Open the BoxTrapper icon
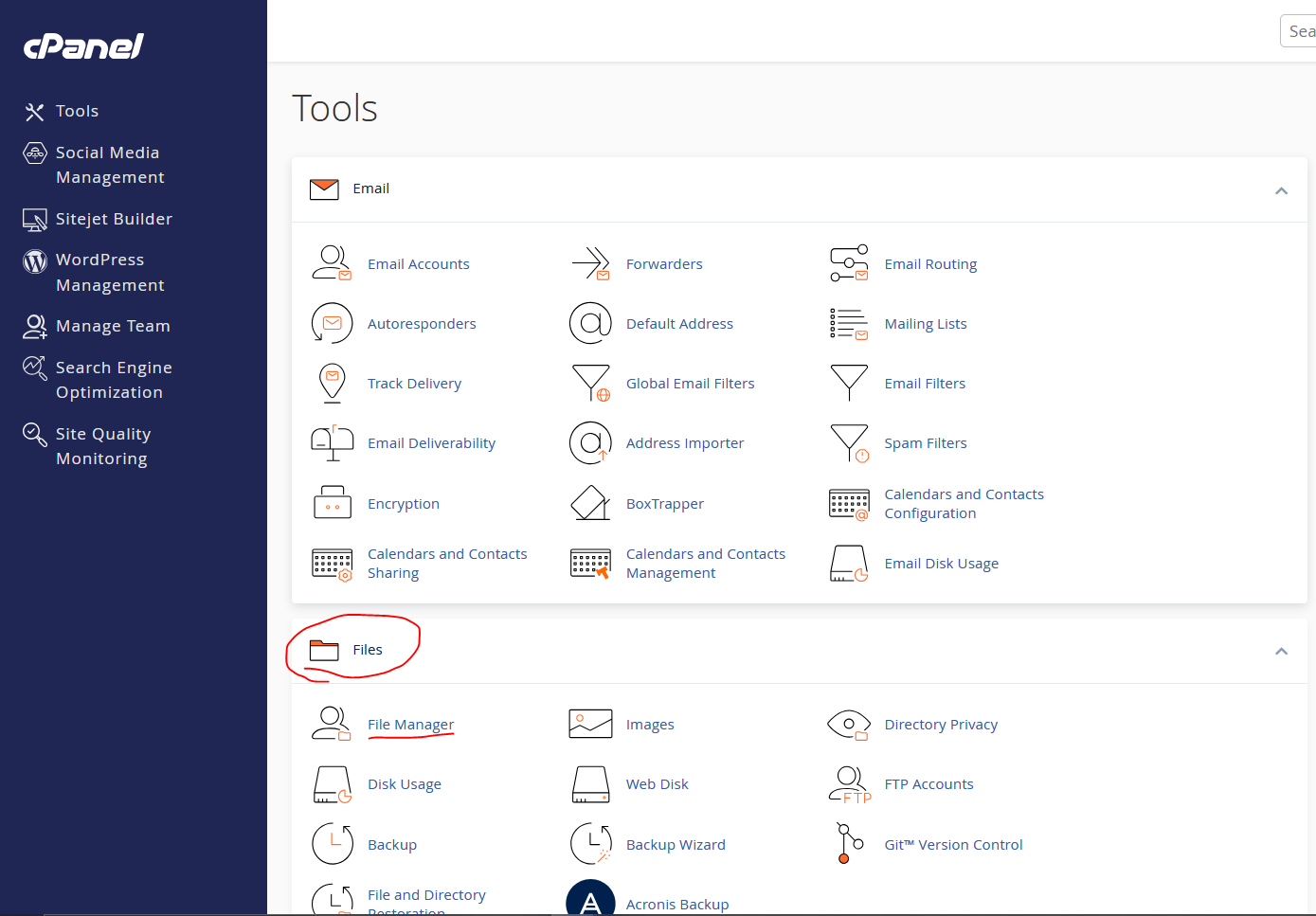Viewport: 1316px width, 916px height. pyautogui.click(x=590, y=503)
